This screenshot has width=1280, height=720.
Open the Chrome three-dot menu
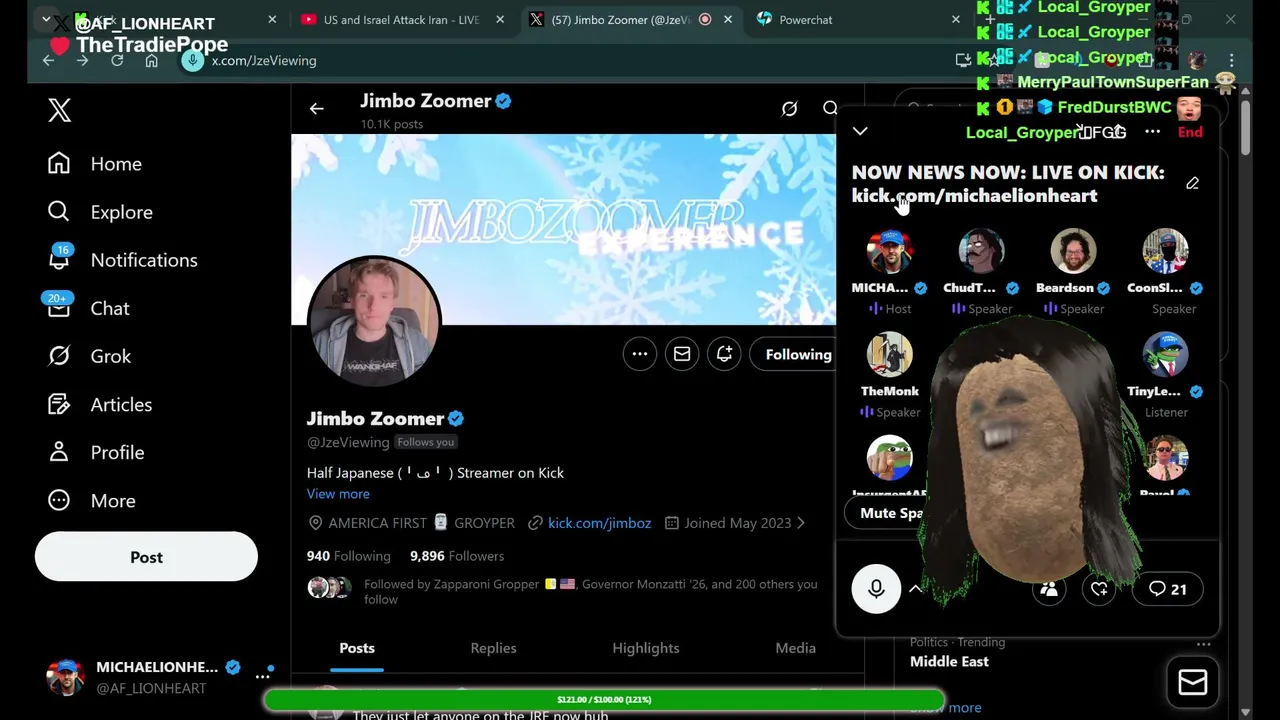pos(1232,61)
